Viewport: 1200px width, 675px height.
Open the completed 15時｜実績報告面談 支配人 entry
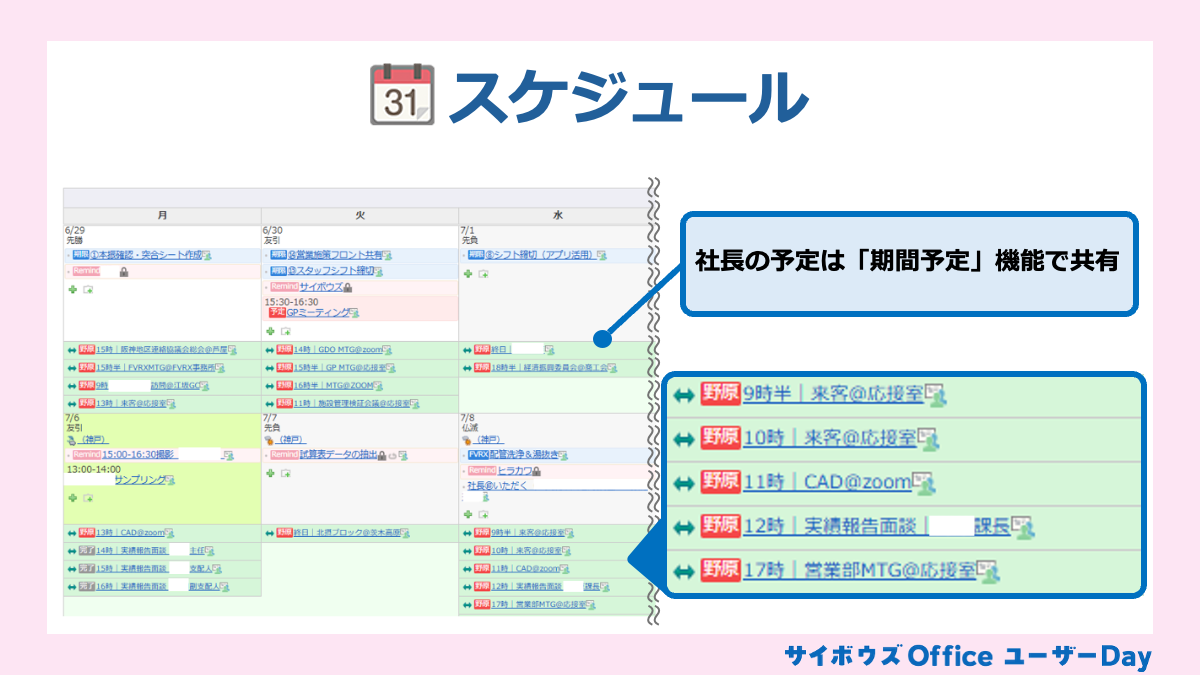tap(154, 568)
